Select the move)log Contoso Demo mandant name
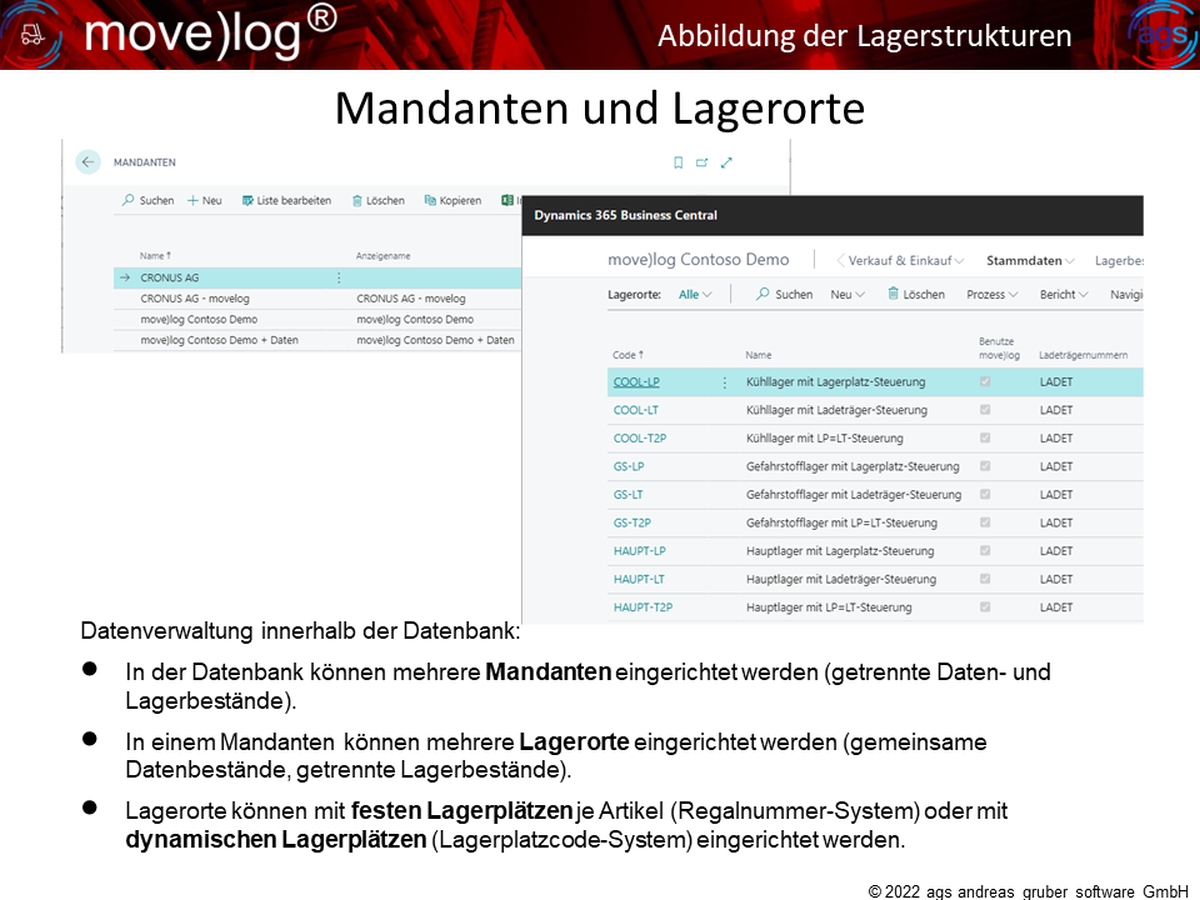 point(199,319)
